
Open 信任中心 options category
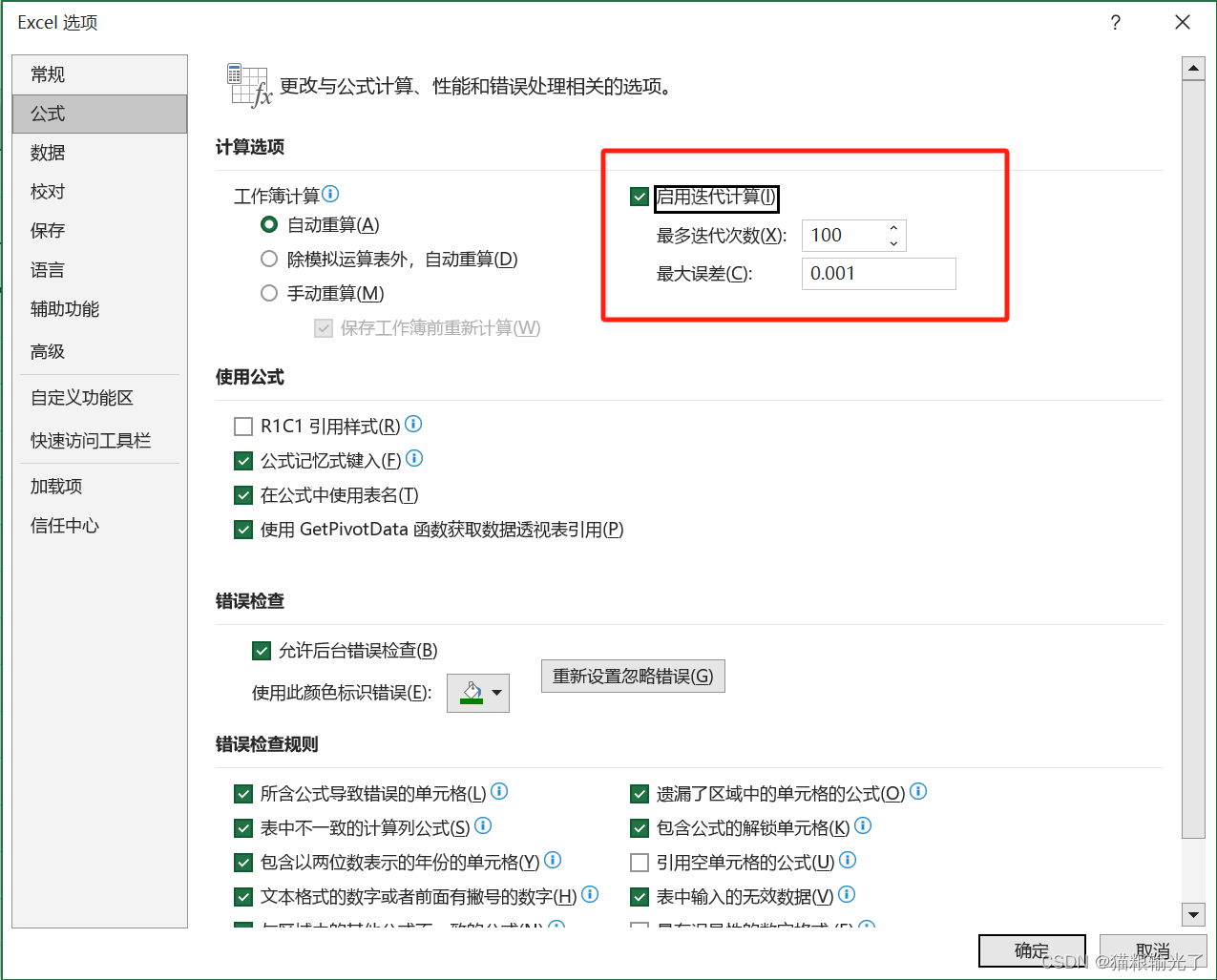tap(99, 526)
